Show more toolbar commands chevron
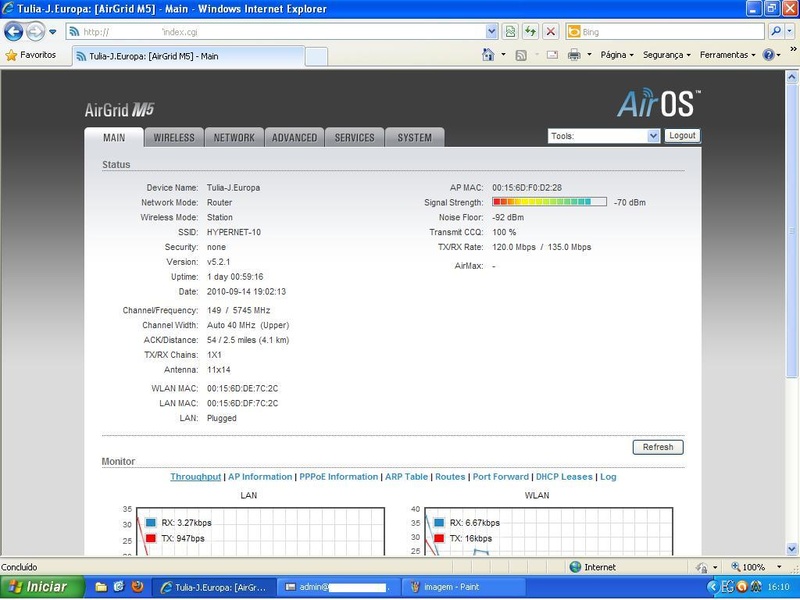 click(x=793, y=49)
